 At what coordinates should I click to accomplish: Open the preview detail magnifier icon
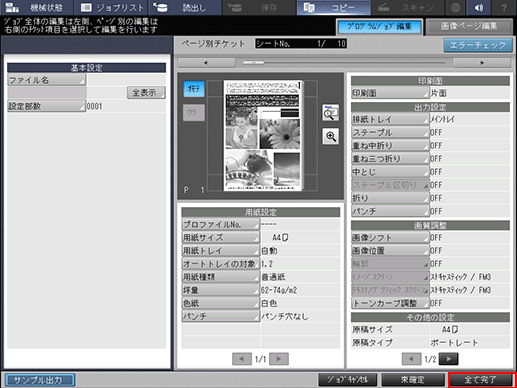[x=331, y=113]
